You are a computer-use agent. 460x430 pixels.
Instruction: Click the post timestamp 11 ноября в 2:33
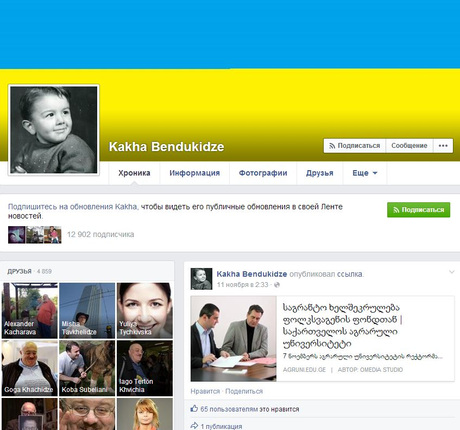242,285
